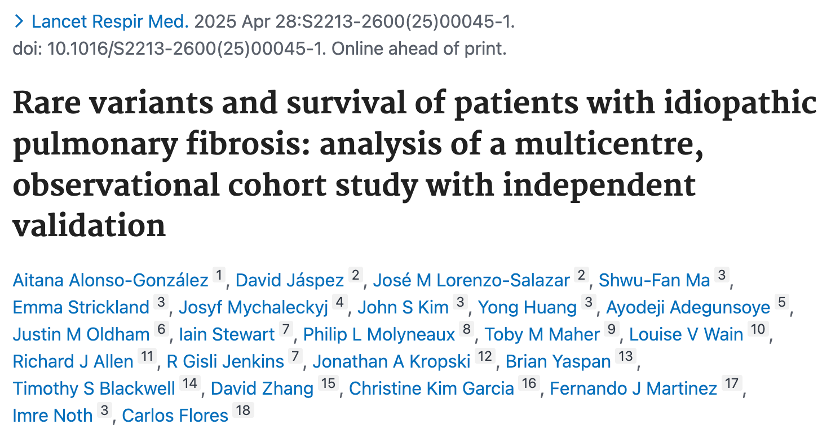Select author David Jáspez
This screenshot has width=832, height=442.
(x=290, y=280)
